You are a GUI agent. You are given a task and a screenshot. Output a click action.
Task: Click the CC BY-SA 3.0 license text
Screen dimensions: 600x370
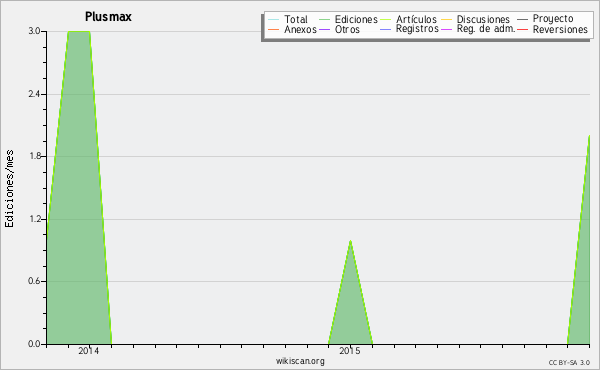pos(569,362)
